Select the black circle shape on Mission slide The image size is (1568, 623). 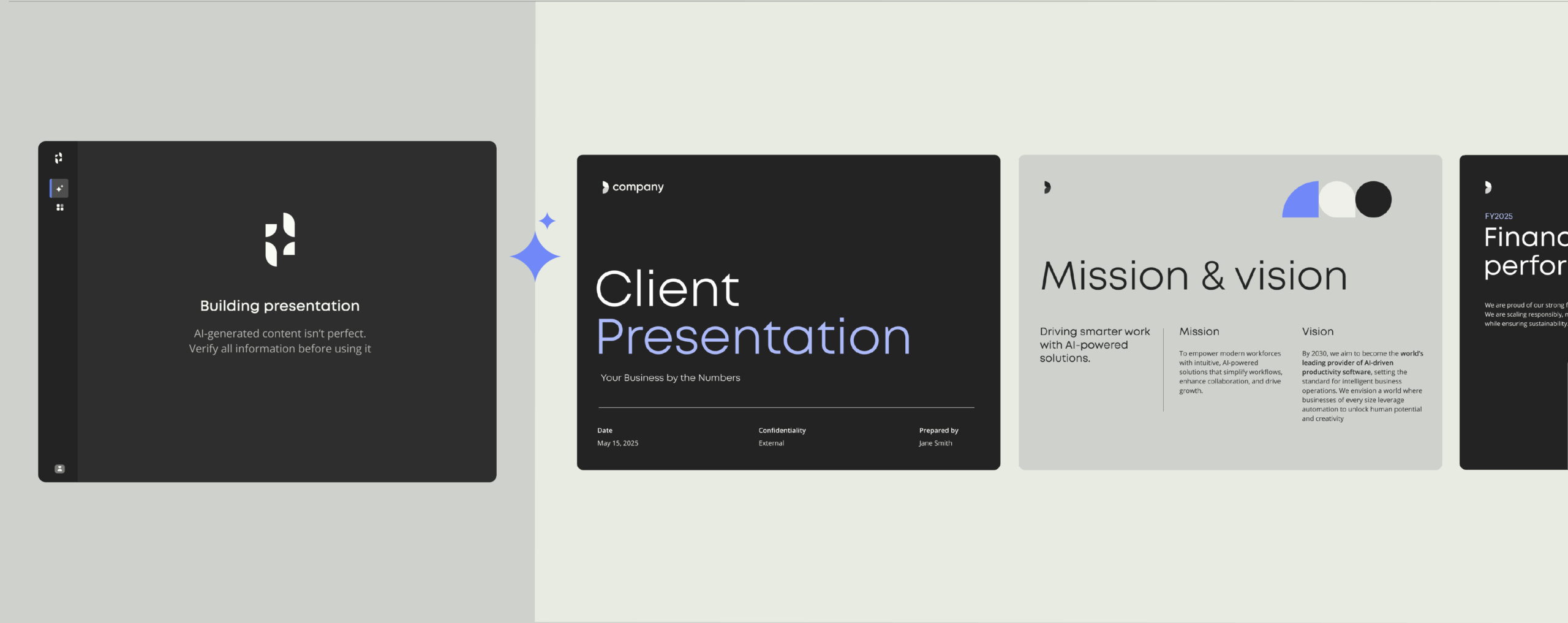point(1373,199)
